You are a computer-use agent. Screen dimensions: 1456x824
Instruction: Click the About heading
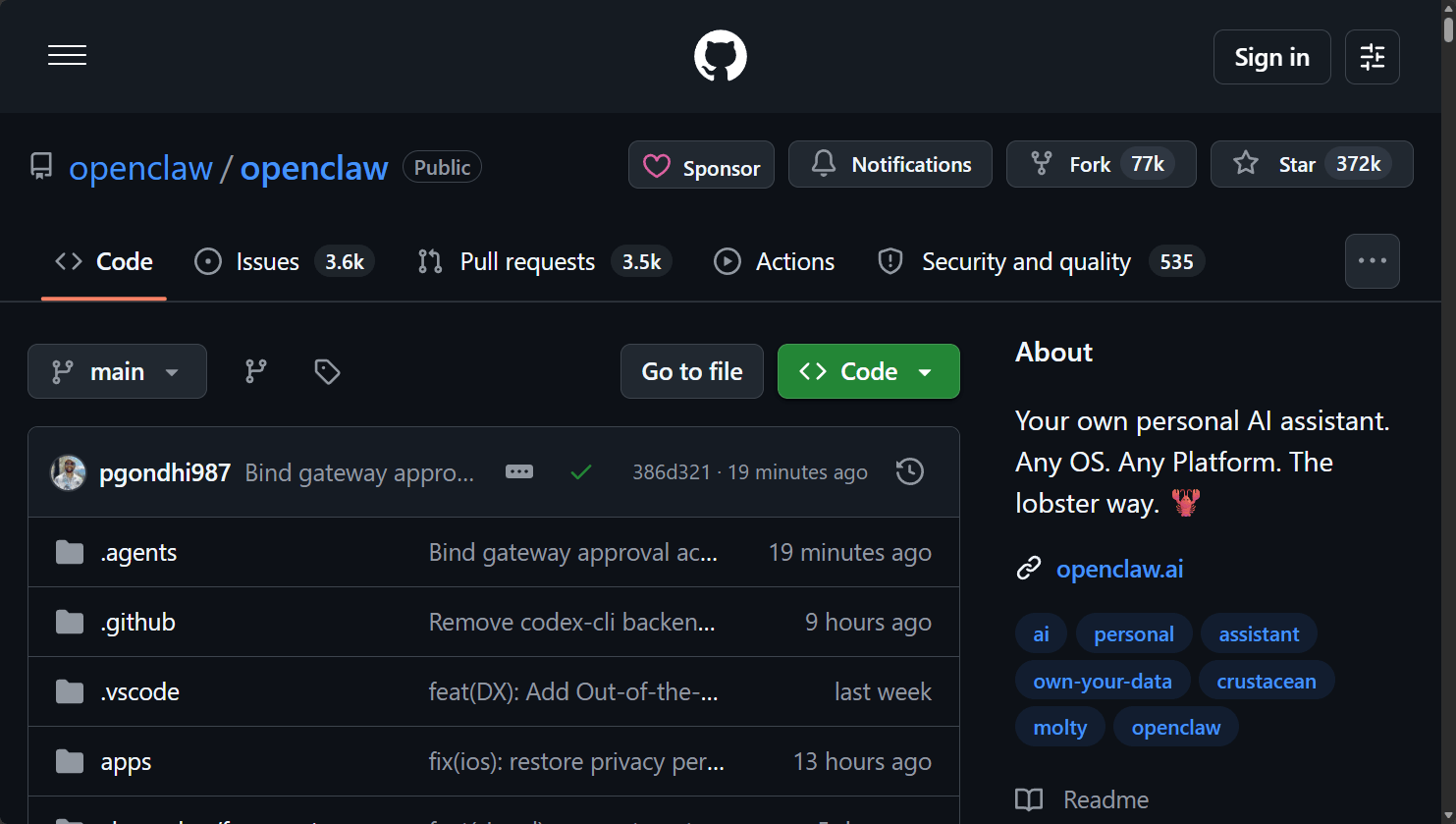click(x=1053, y=353)
